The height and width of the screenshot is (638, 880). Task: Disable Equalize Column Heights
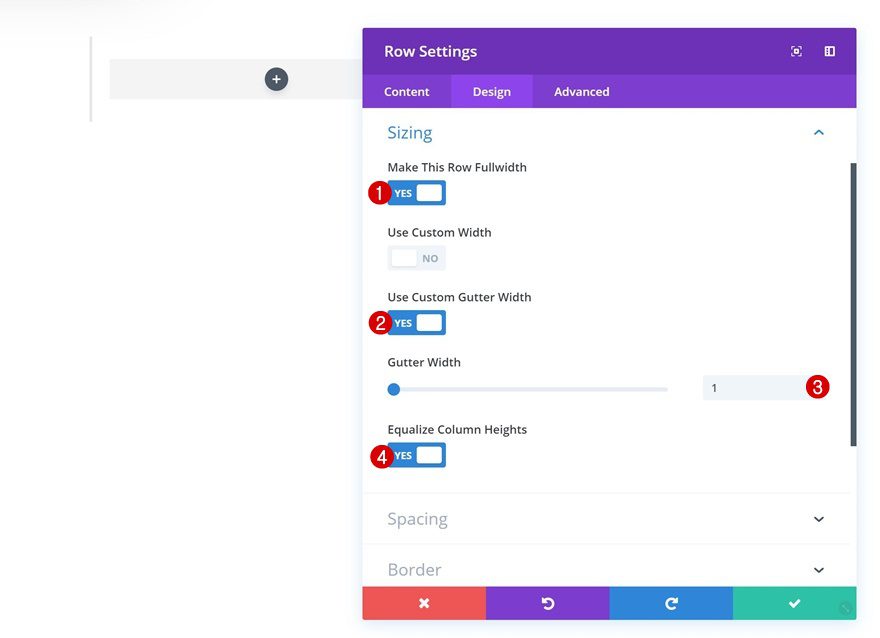coord(416,454)
